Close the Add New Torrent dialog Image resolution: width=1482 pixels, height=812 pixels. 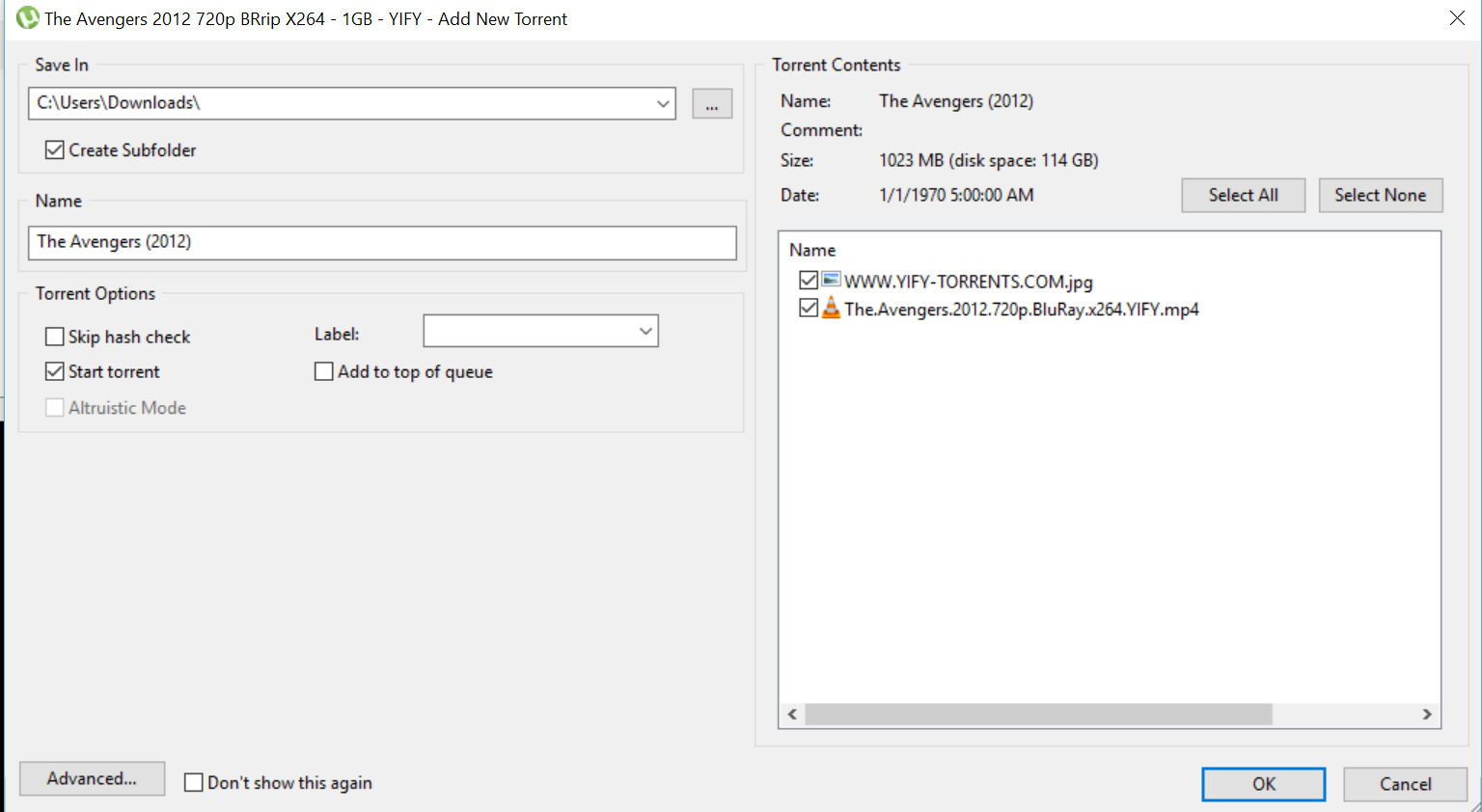(1457, 18)
